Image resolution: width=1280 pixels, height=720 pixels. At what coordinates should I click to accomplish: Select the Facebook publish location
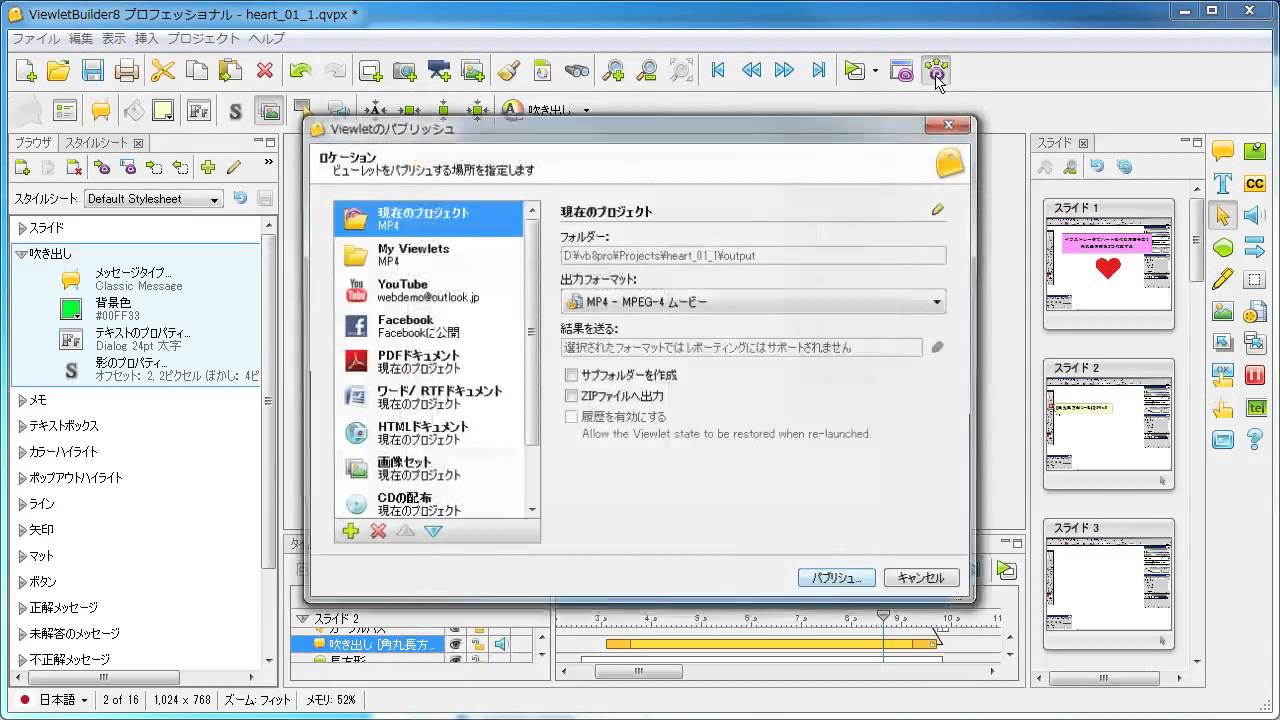pos(430,326)
